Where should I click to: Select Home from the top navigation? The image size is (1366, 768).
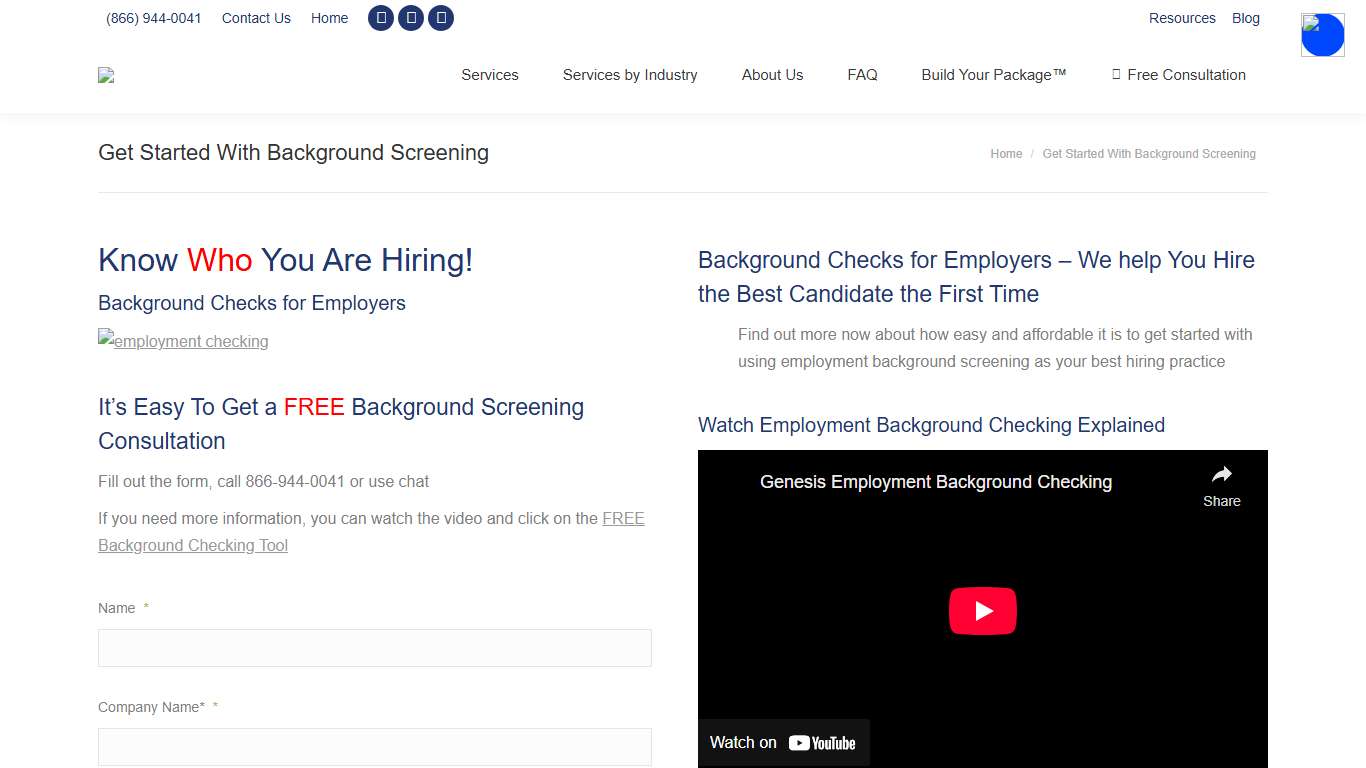(329, 17)
